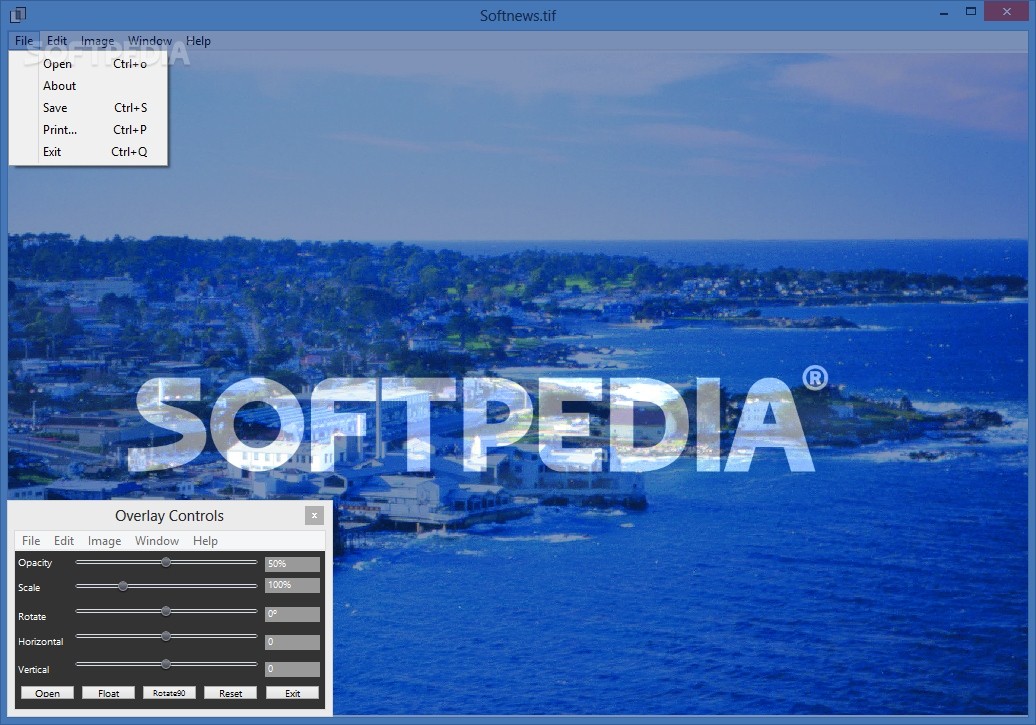Open Help menu in Overlay Controls
1036x725 pixels.
(x=205, y=541)
